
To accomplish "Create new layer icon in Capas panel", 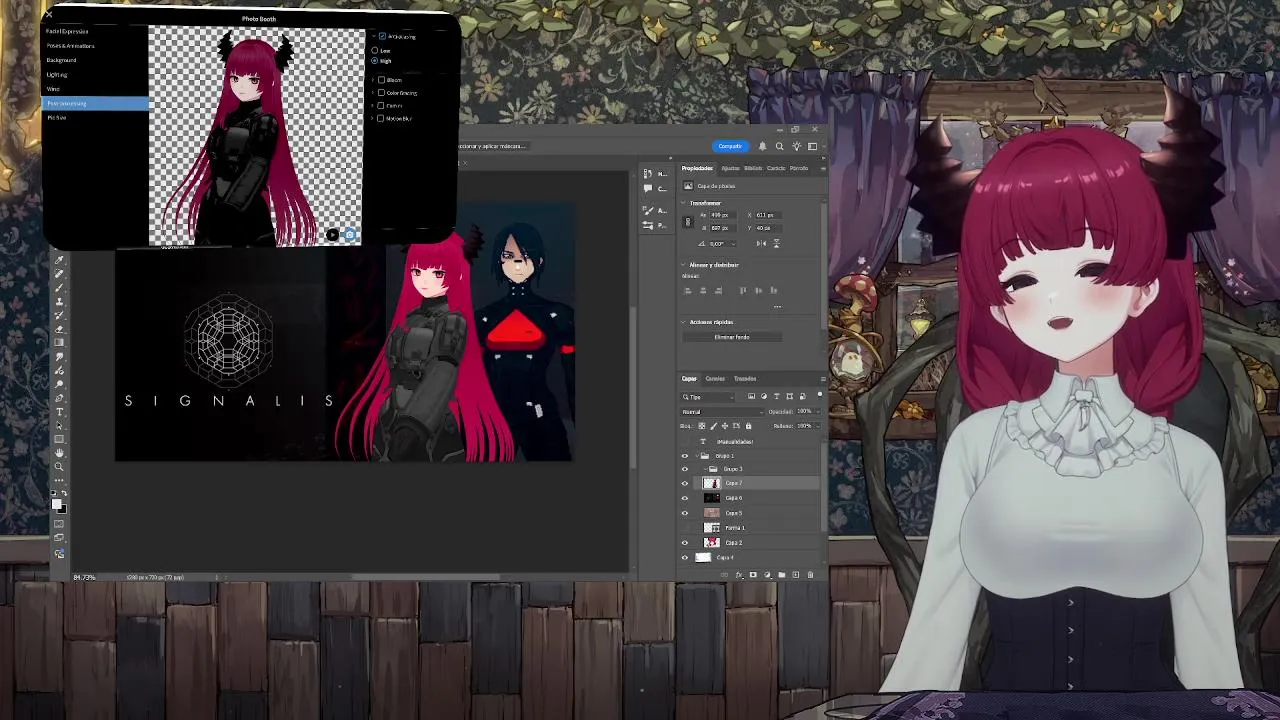I will coord(795,575).
